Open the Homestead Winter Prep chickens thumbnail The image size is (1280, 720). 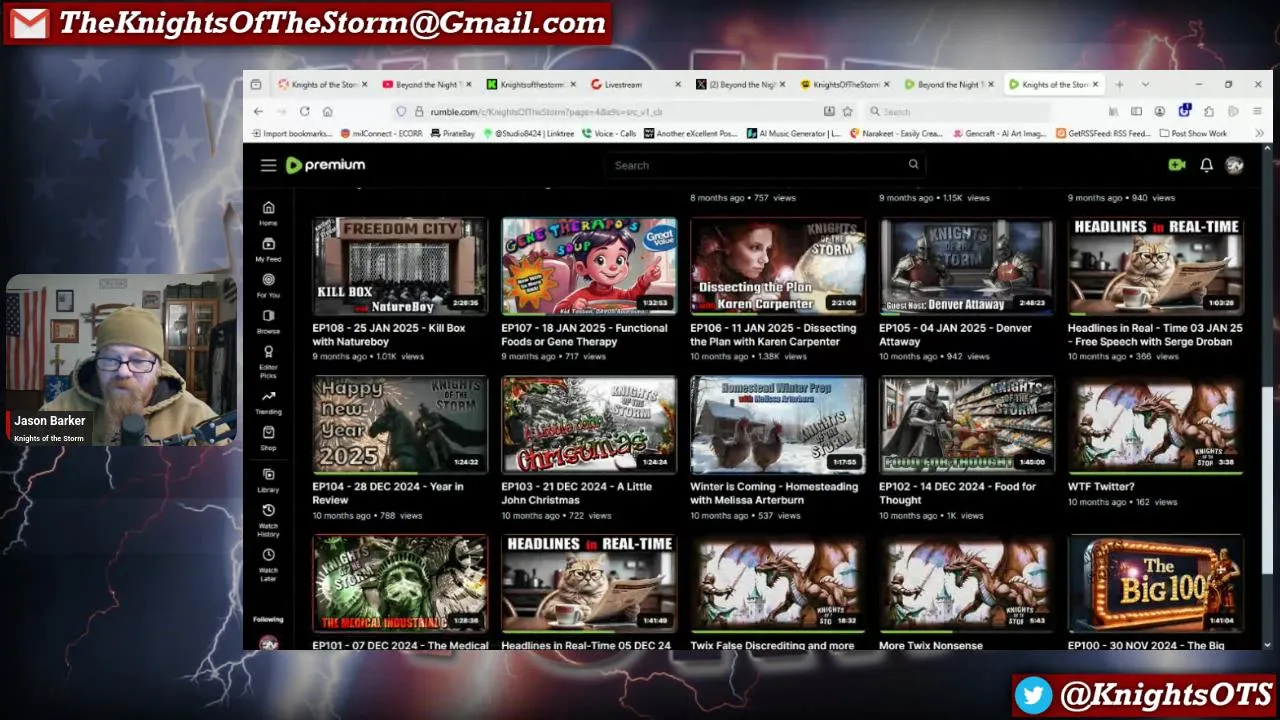[778, 425]
